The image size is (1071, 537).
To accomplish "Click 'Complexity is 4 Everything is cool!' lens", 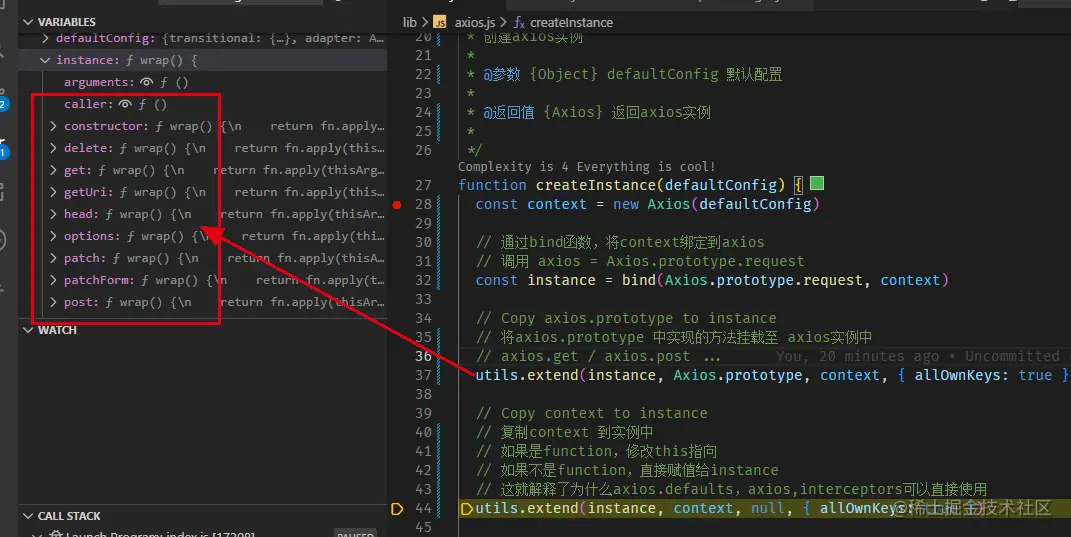I will point(587,167).
